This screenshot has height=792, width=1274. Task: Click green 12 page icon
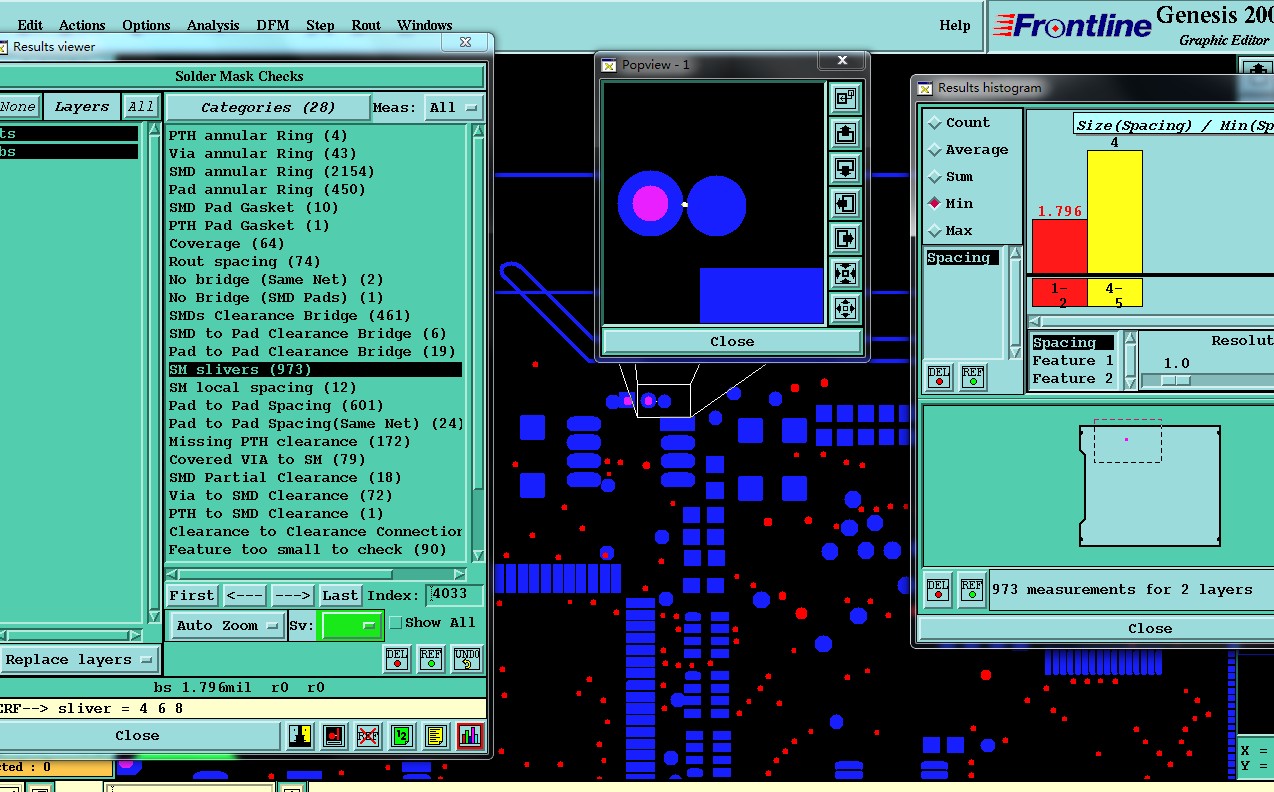tap(402, 736)
